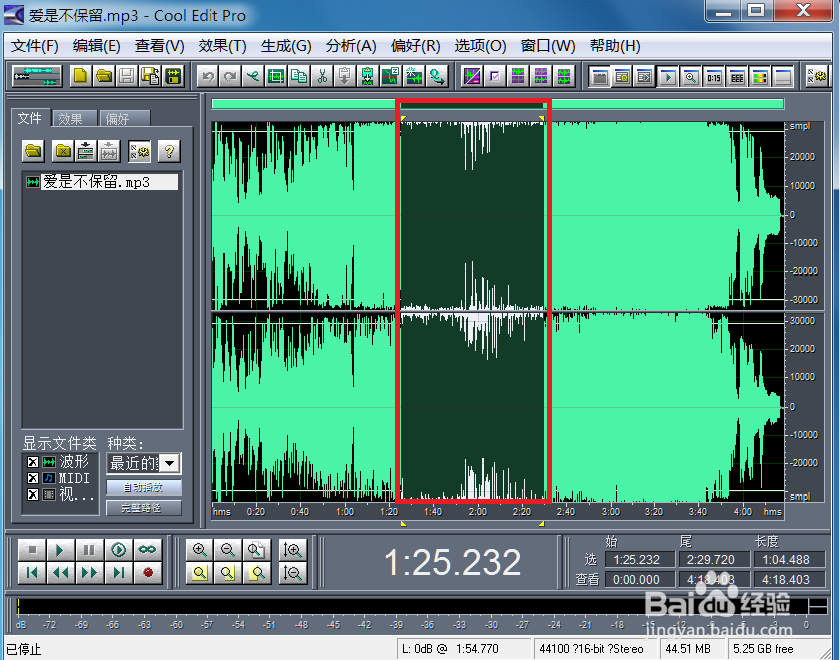
Task: Open file in the left panel using folder icon
Action: (x=33, y=152)
